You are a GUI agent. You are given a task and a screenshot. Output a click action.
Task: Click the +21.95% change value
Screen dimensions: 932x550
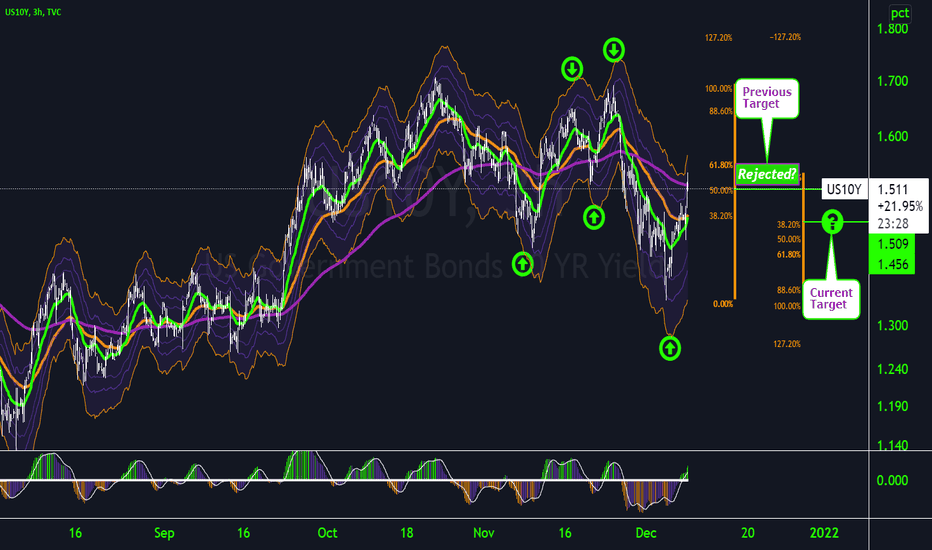(900, 206)
